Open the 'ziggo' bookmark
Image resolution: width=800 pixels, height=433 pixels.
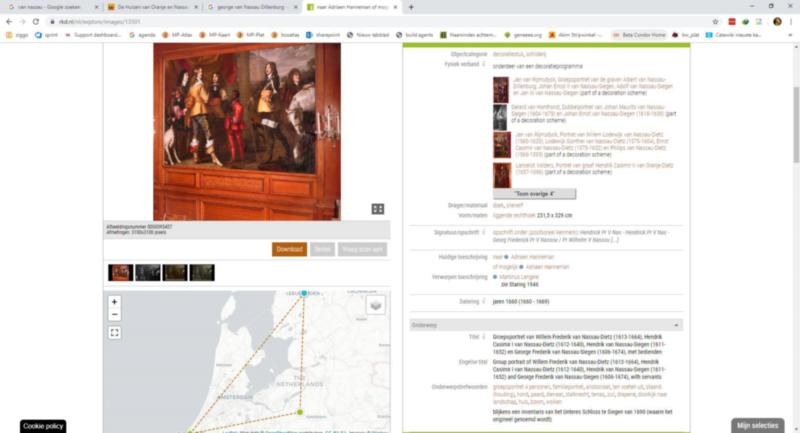[17, 35]
